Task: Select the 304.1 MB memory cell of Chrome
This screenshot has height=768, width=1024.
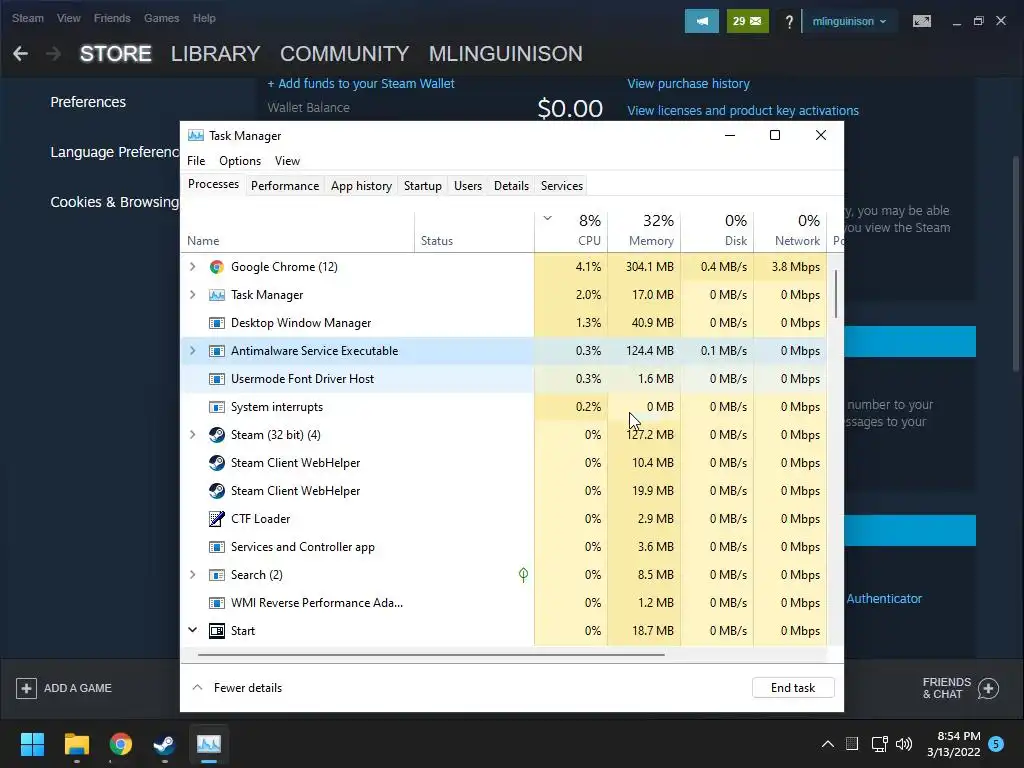Action: click(x=644, y=266)
